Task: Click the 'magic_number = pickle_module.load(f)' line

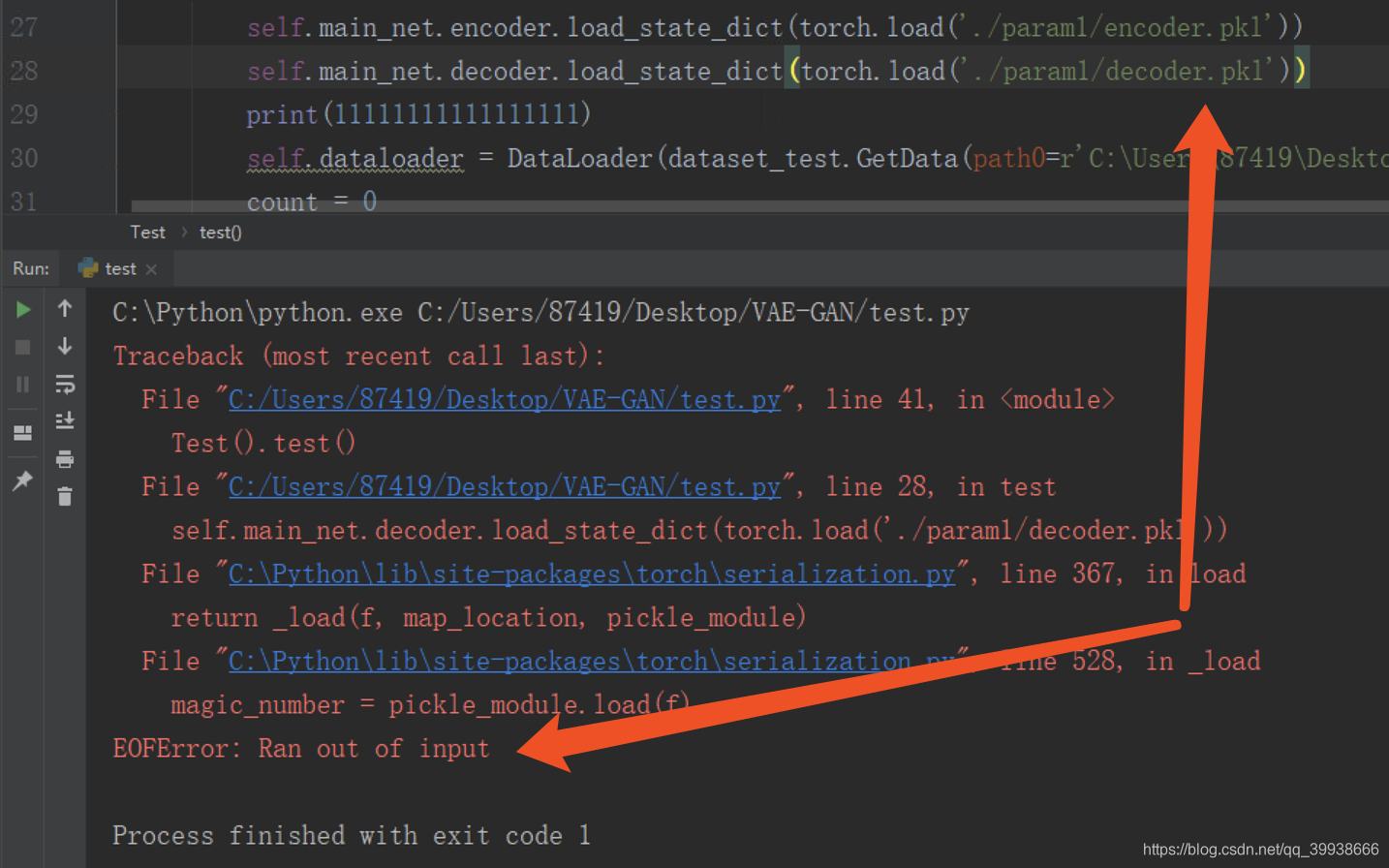Action: point(430,704)
